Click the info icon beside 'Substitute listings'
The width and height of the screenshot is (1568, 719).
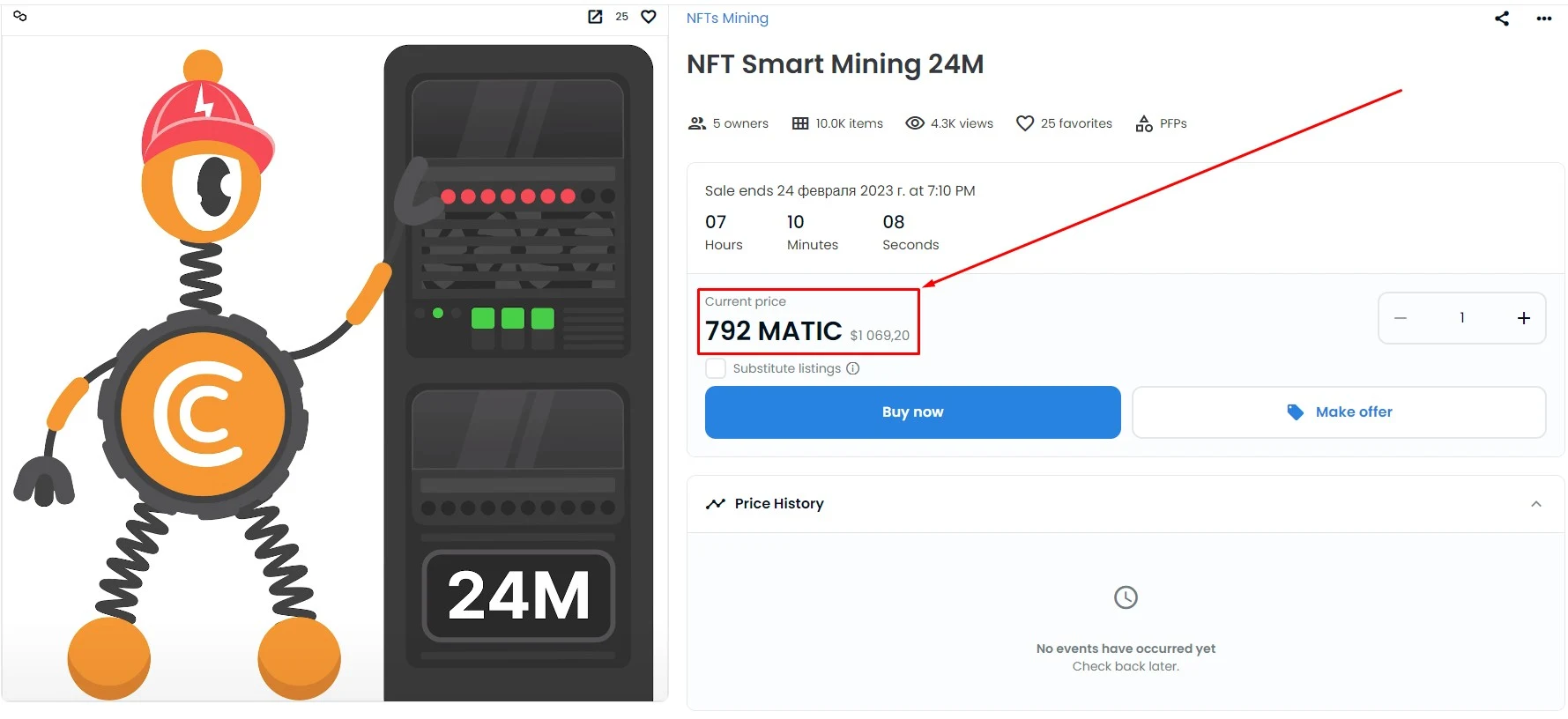click(x=853, y=368)
